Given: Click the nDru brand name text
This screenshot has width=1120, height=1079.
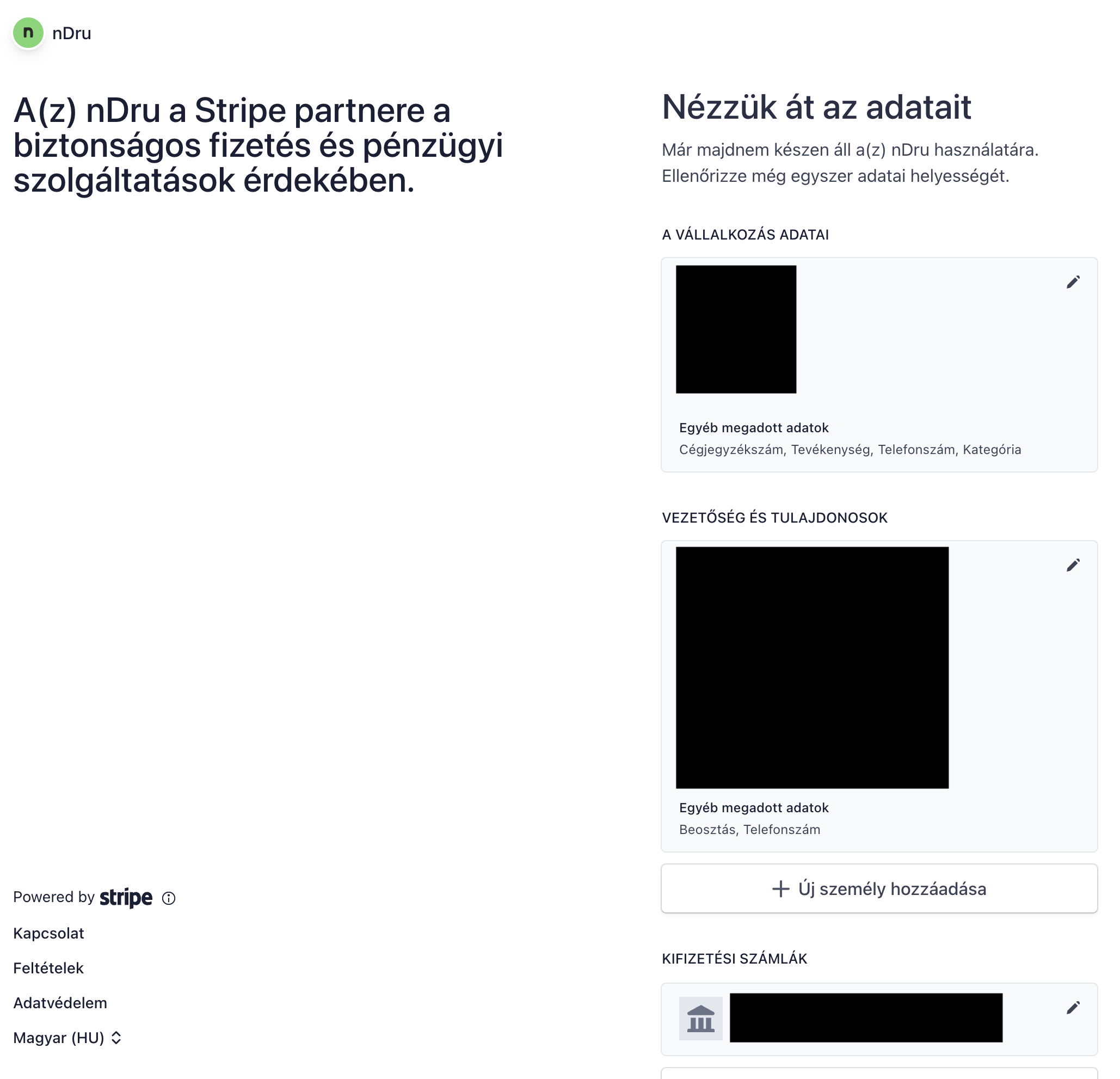Looking at the screenshot, I should point(71,33).
